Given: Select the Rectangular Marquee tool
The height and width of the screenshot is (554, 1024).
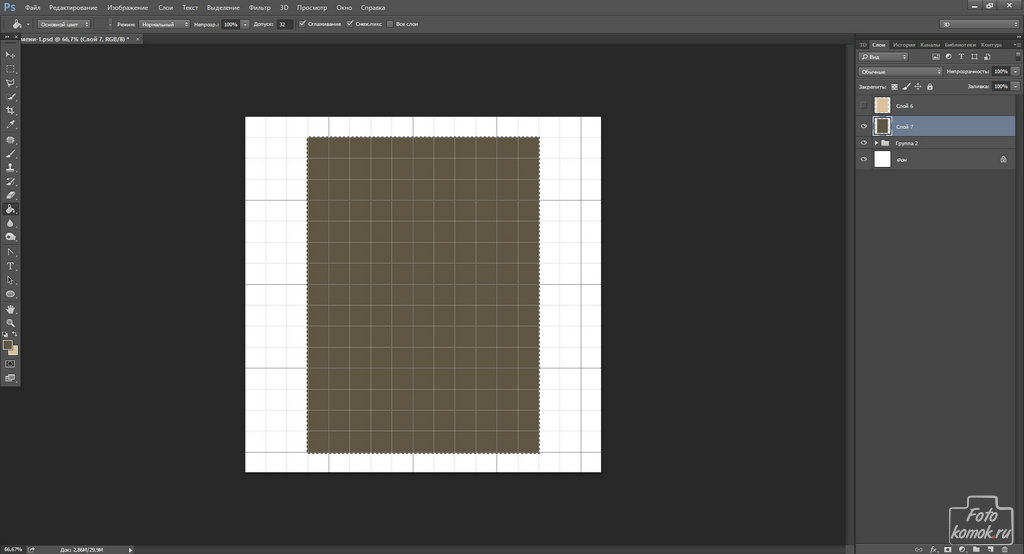Looking at the screenshot, I should click(x=11, y=69).
